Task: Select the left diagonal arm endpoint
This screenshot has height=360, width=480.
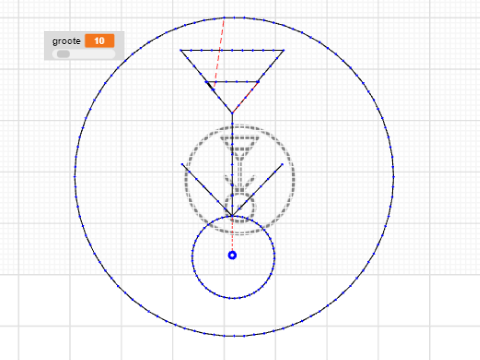Action: (x=182, y=164)
